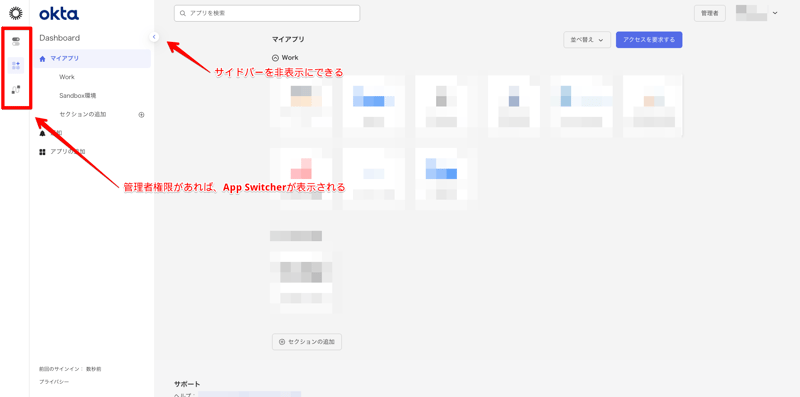The height and width of the screenshot is (397, 800).
Task: Go to Sandbox環境 in the sidebar
Action: (x=78, y=95)
